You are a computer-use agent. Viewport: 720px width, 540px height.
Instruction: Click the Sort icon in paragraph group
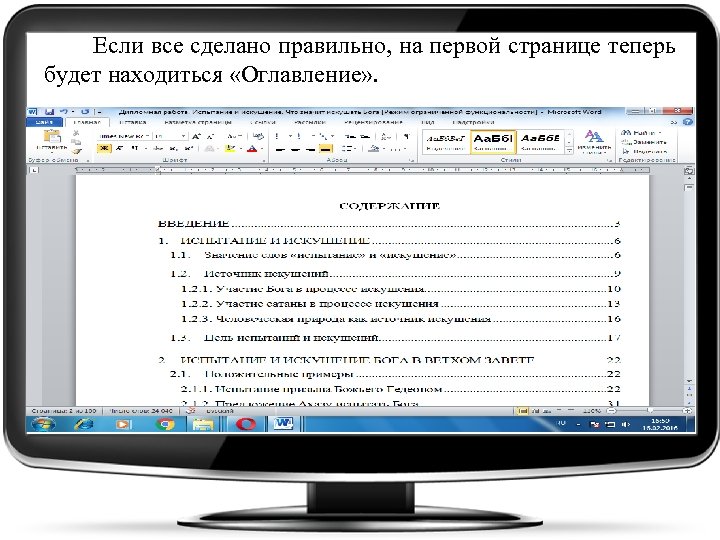(386, 136)
